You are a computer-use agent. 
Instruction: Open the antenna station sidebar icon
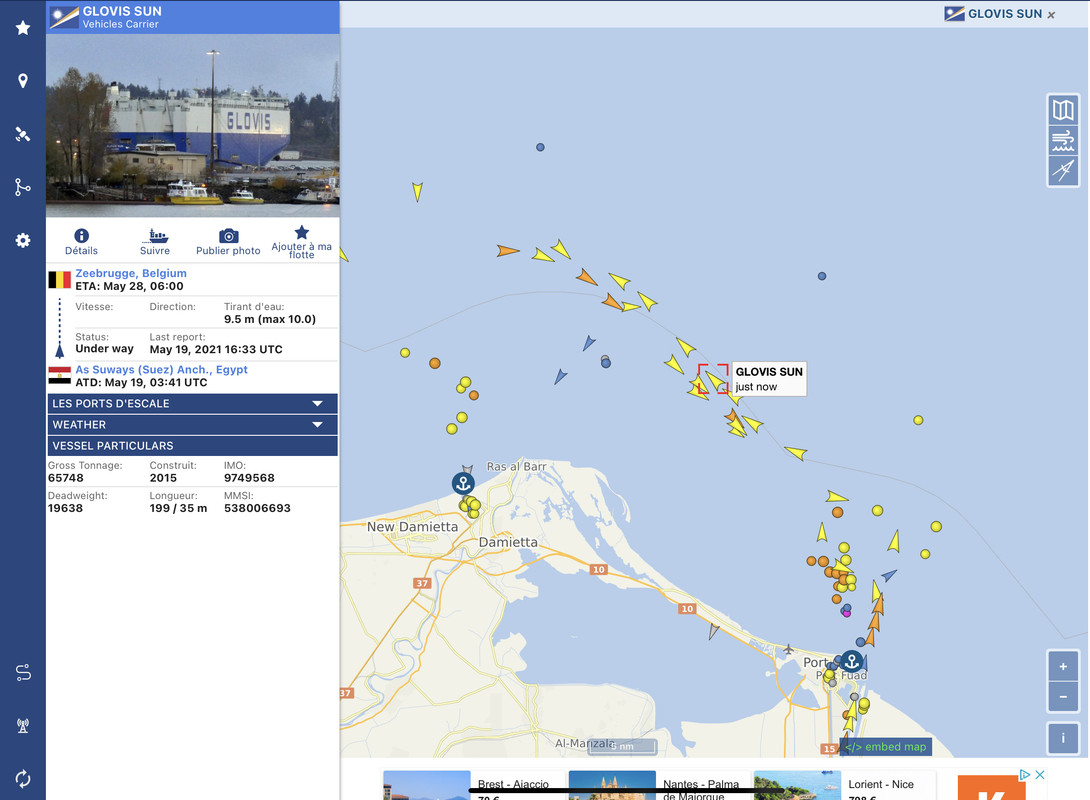(x=23, y=726)
